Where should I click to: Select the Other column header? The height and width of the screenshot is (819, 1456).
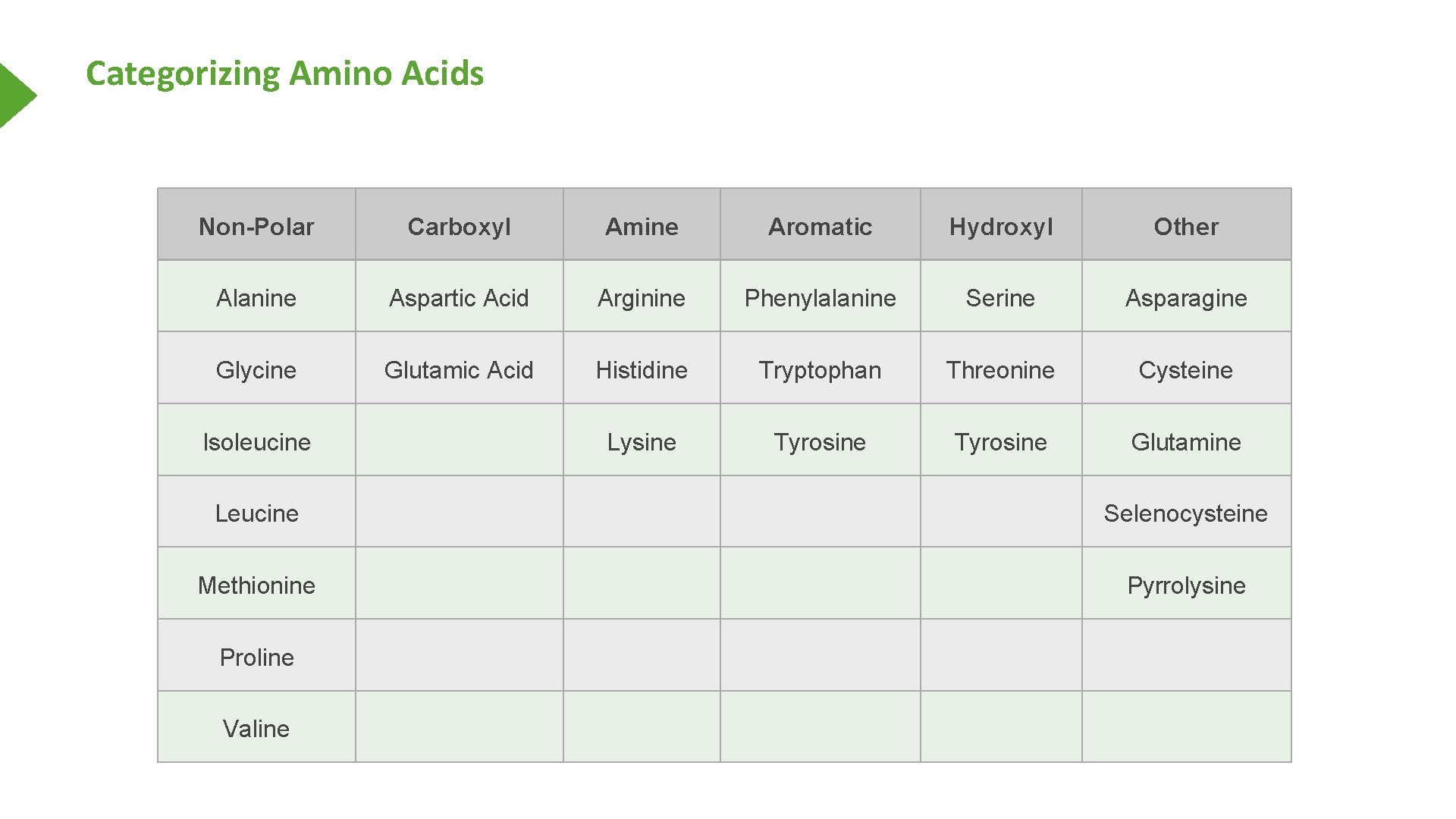click(1186, 226)
